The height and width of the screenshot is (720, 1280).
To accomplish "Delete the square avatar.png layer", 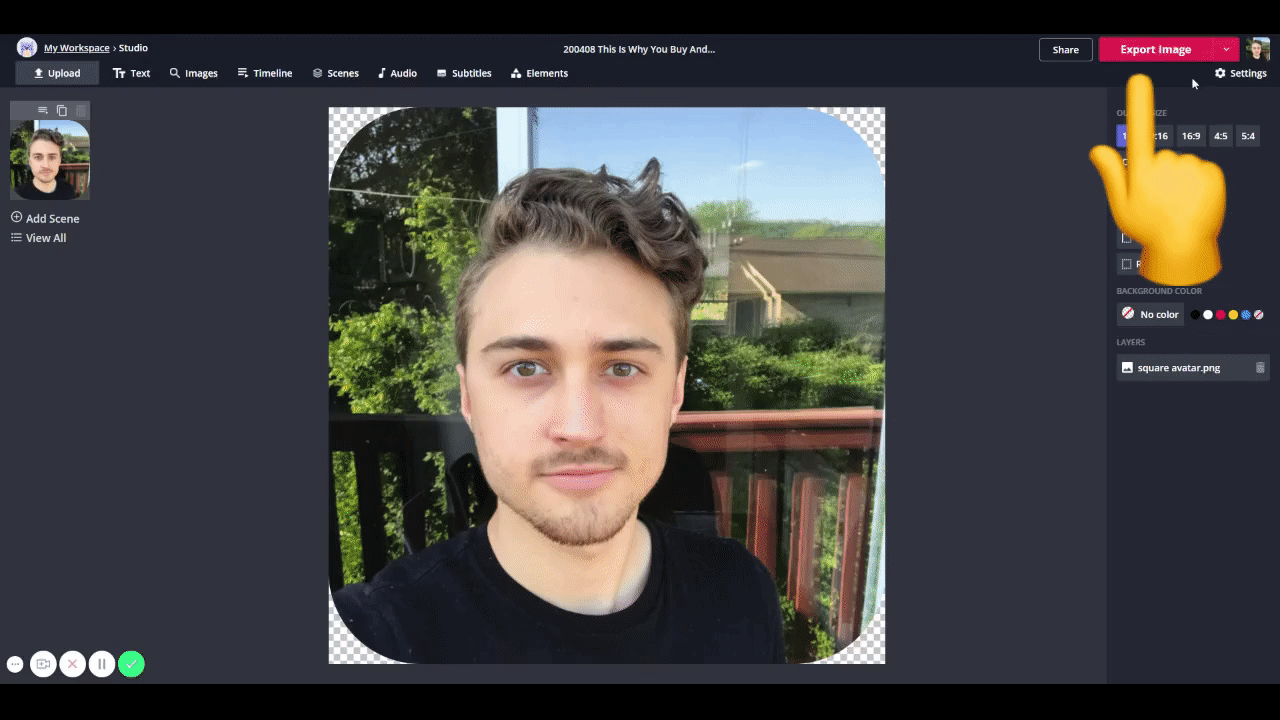I will 1260,368.
